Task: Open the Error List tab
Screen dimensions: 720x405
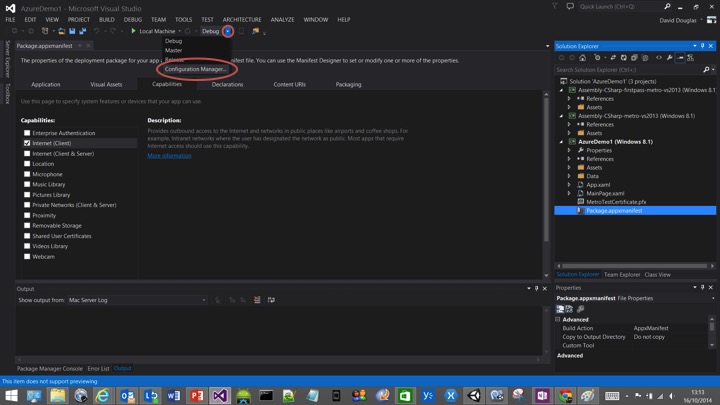Action: [98, 368]
